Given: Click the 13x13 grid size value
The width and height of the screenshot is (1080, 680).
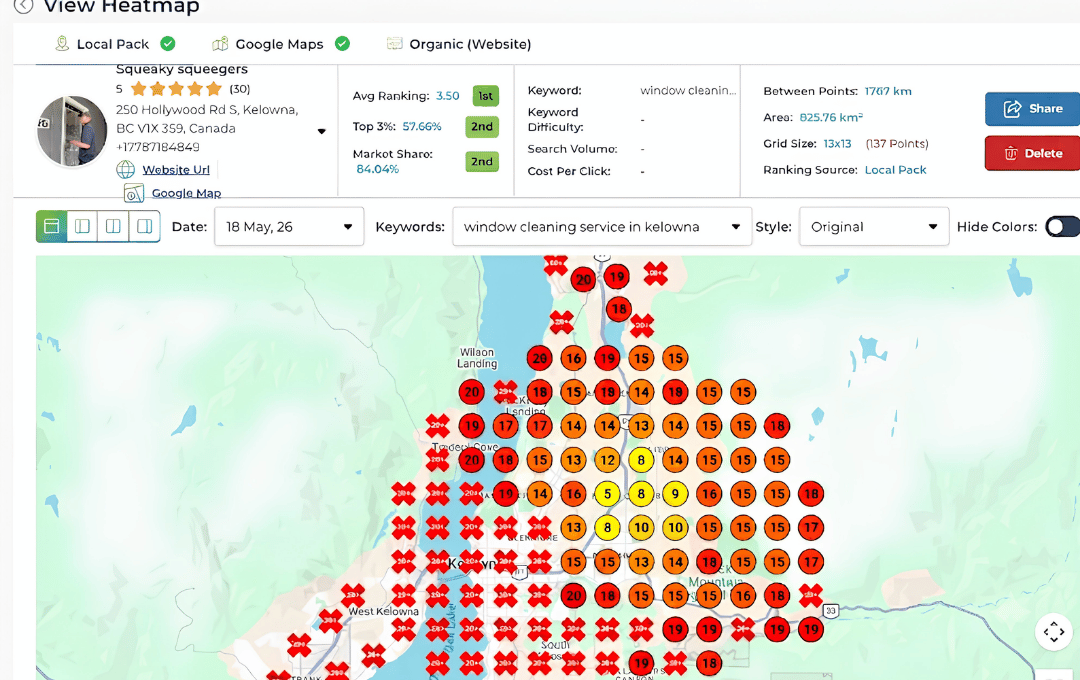Looking at the screenshot, I should (838, 143).
